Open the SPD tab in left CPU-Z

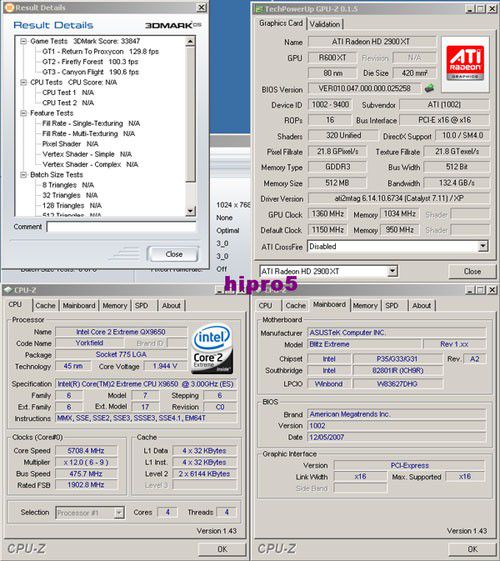[x=142, y=306]
